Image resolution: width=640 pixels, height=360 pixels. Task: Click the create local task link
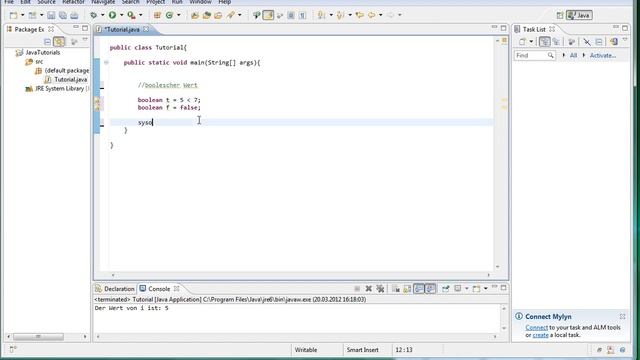(540, 335)
